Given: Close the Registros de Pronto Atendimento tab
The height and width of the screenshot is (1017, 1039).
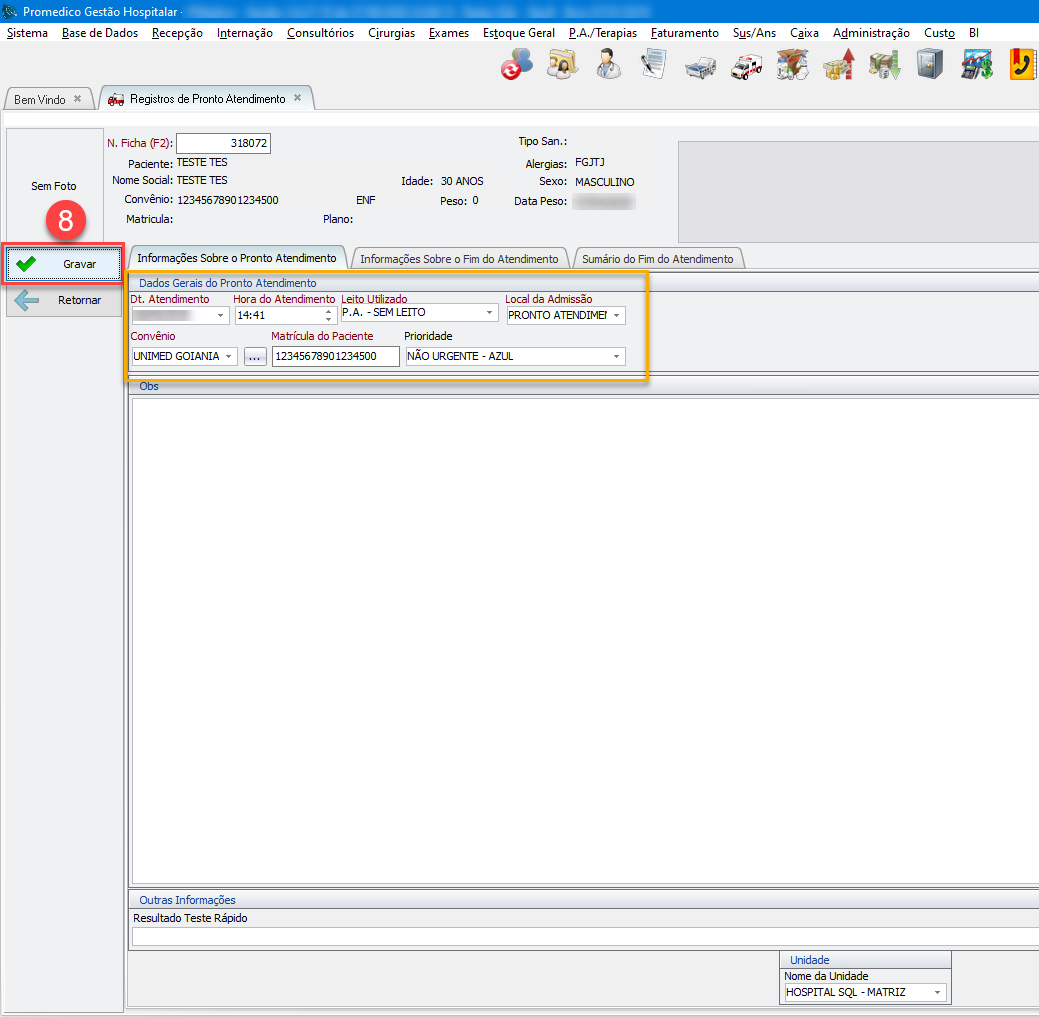Looking at the screenshot, I should click(x=298, y=98).
